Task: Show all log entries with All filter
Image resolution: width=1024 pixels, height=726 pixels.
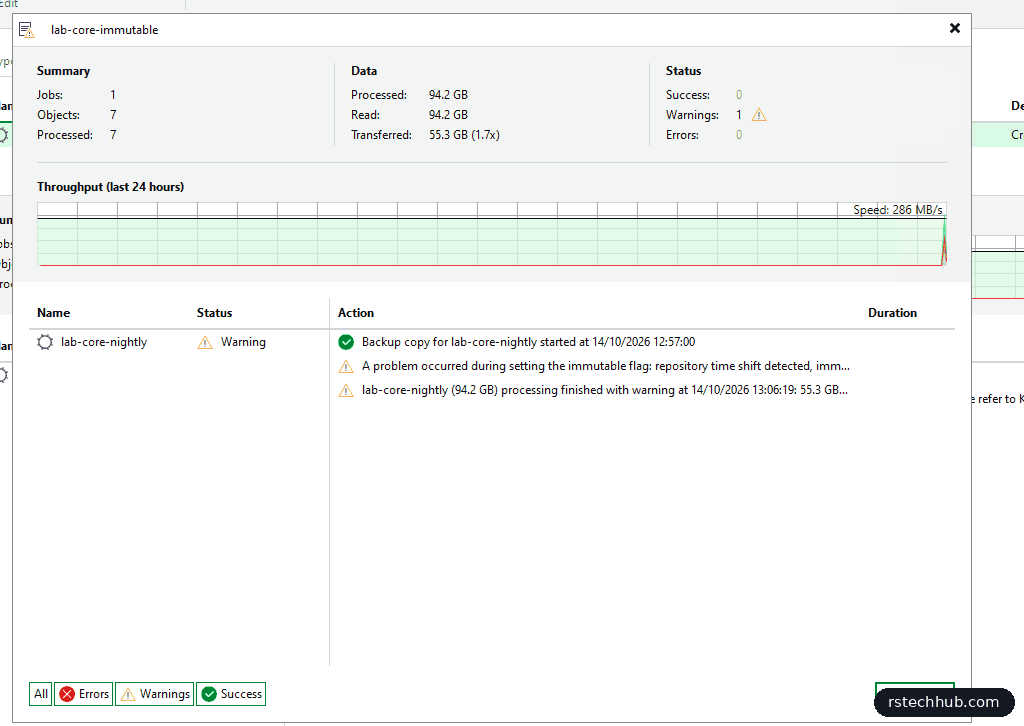Action: [40, 694]
